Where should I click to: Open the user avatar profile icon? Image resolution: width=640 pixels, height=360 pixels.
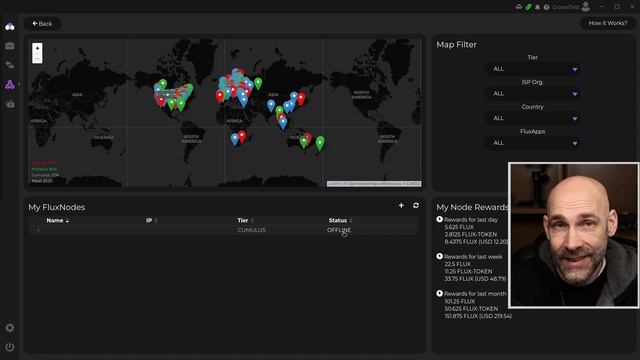586,7
